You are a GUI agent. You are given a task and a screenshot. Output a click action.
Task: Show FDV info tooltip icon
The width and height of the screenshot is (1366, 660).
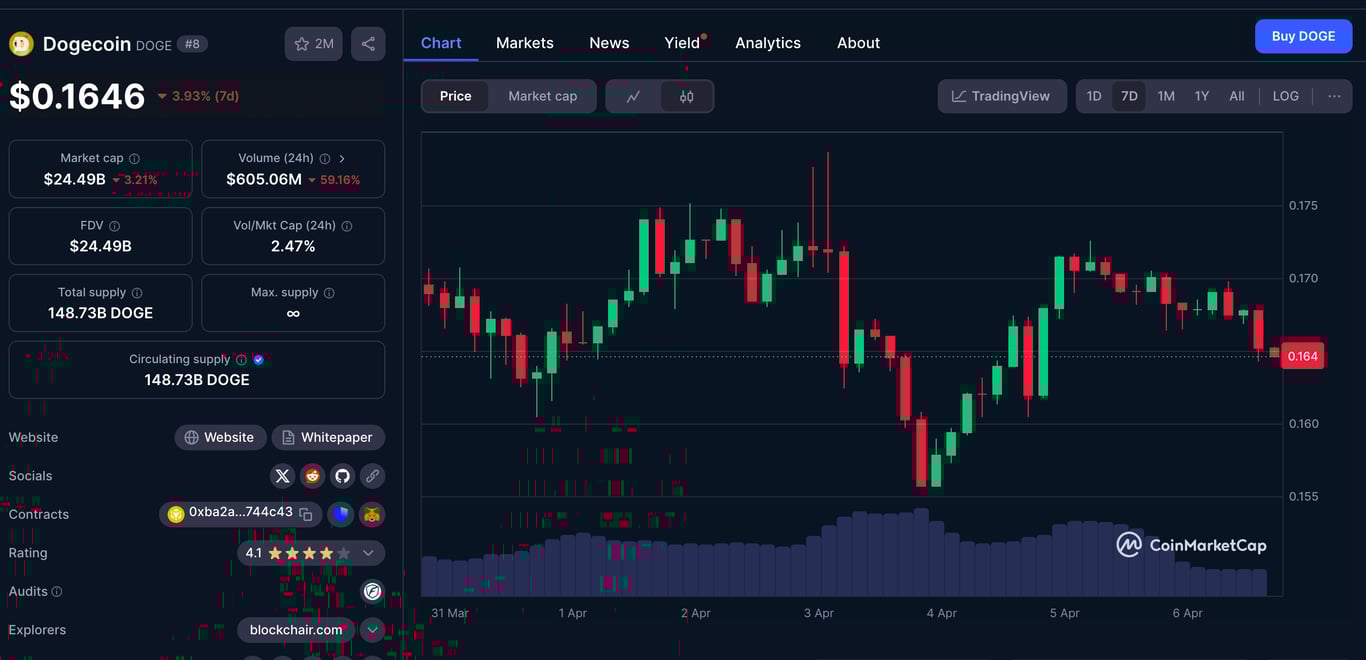pos(114,226)
